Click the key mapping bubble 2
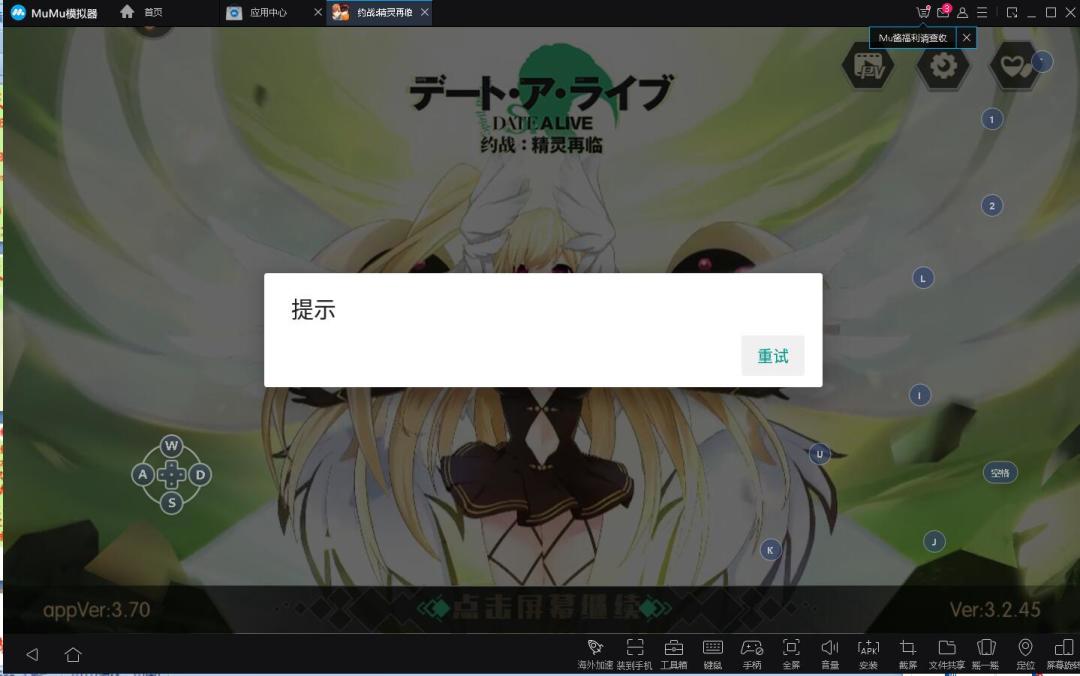 pos(992,206)
